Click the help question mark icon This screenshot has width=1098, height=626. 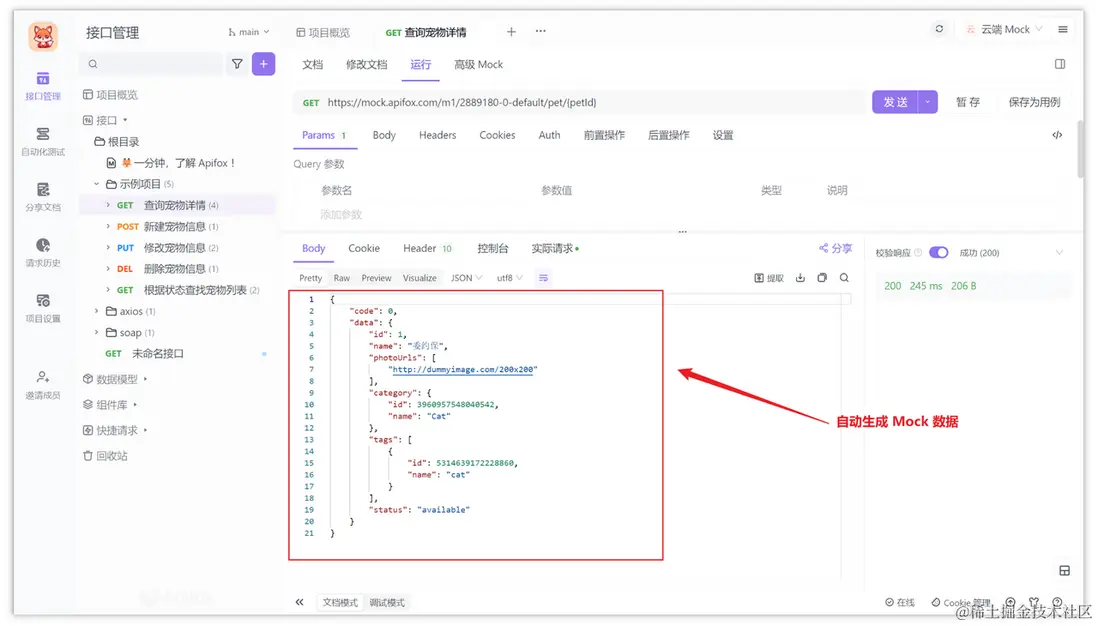coord(1057,602)
